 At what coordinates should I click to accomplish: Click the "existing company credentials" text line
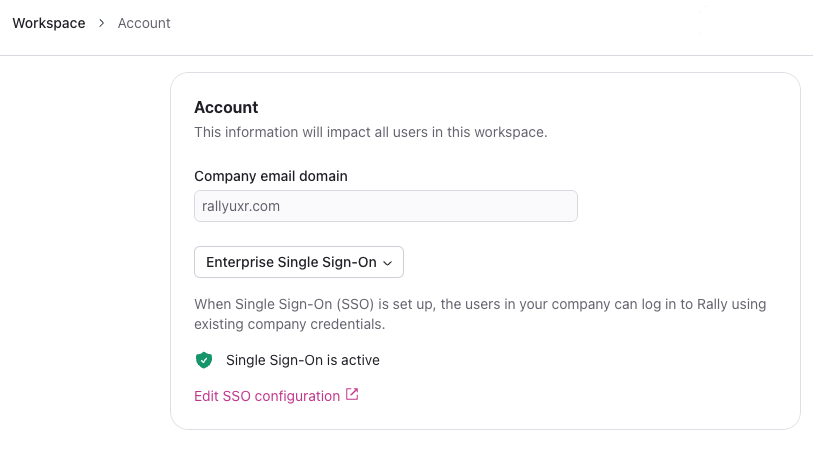(x=289, y=324)
